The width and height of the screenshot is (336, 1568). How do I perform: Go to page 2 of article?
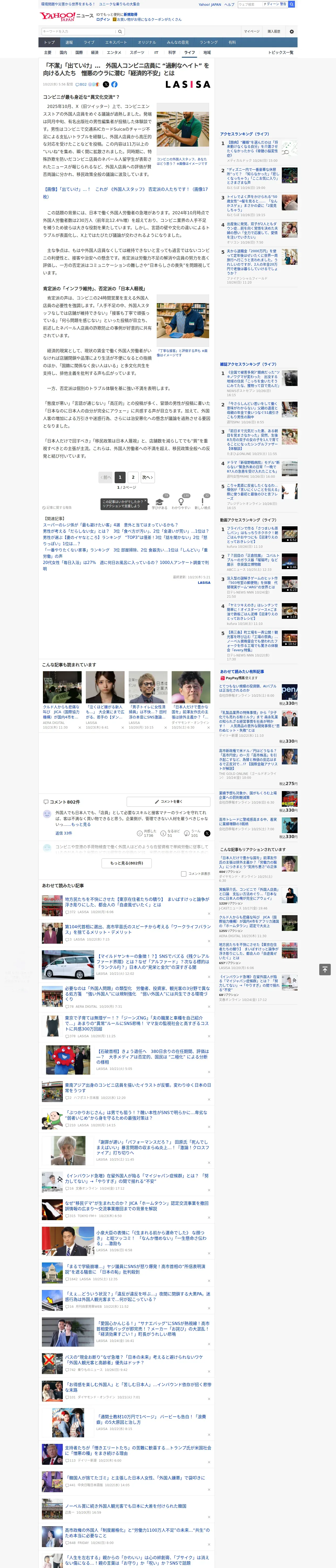(133, 477)
